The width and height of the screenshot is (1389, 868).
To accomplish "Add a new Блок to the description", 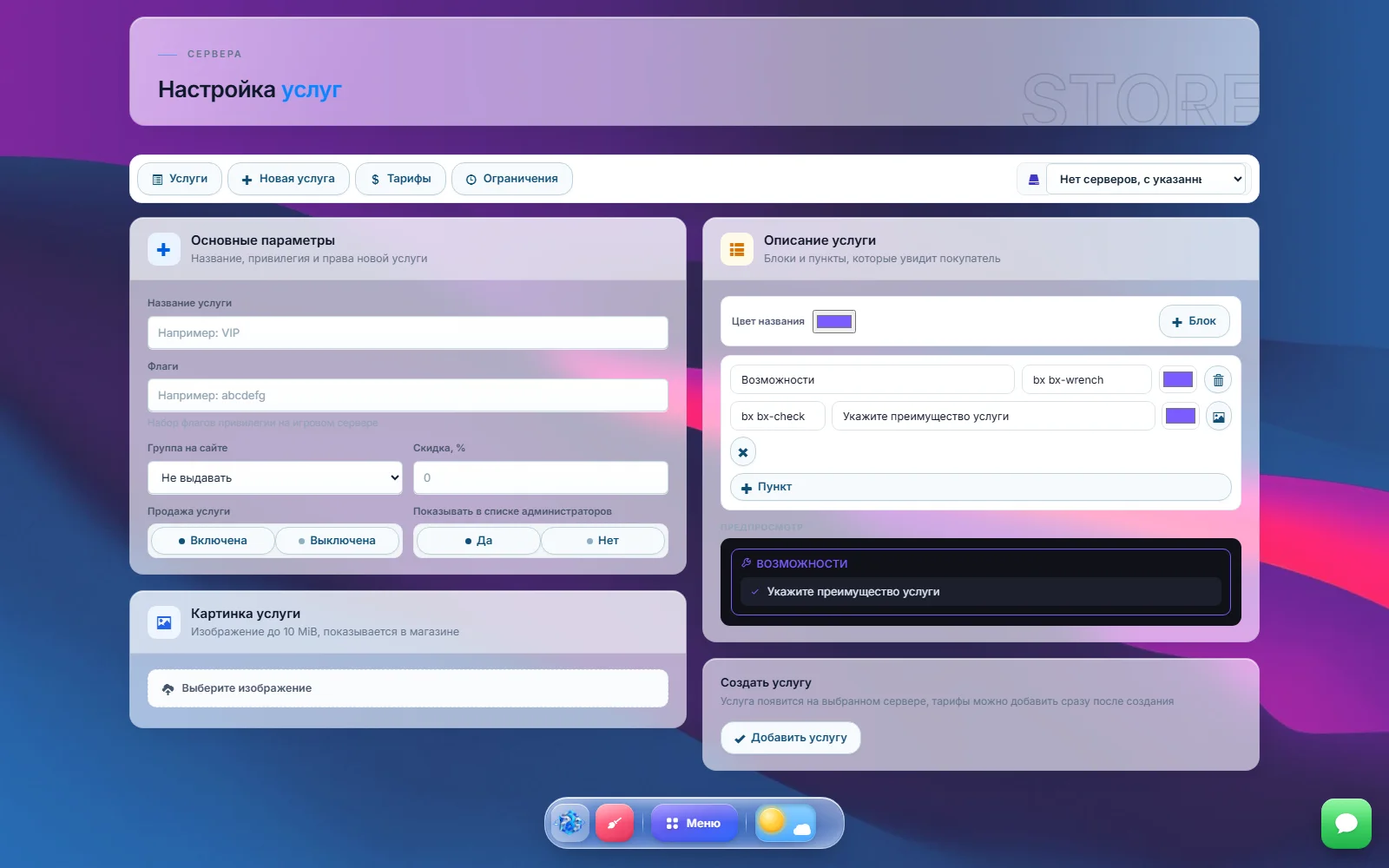I will 1195,321.
